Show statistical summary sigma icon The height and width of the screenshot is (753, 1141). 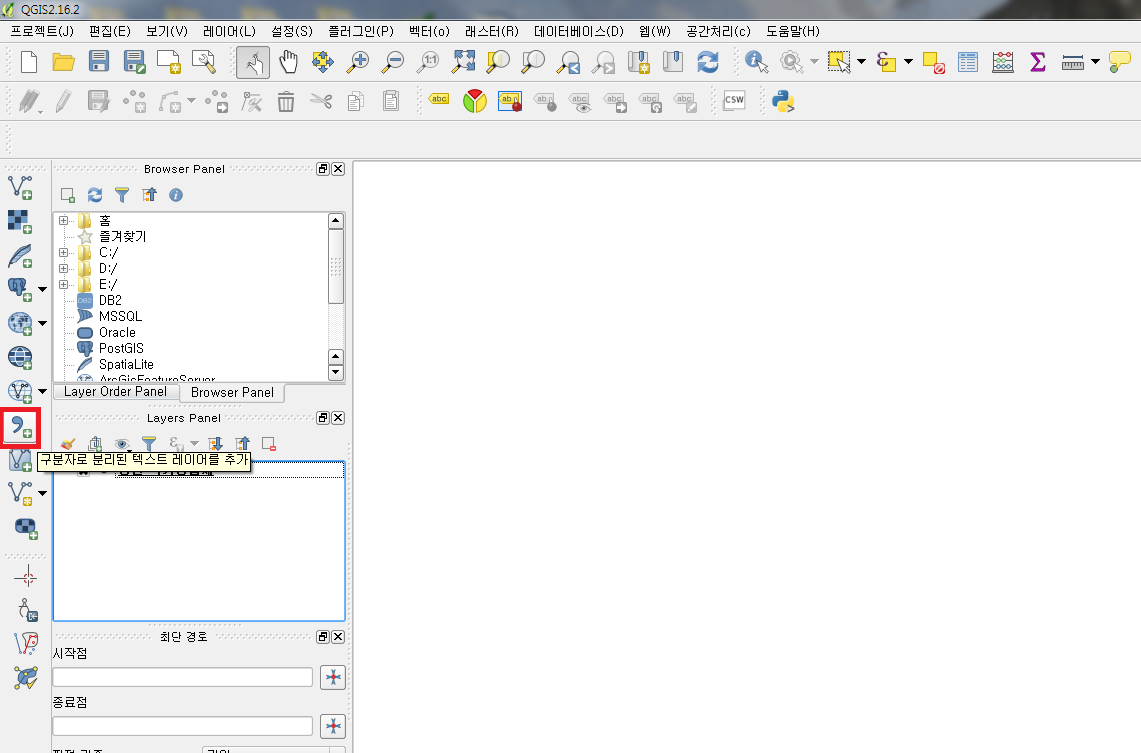(x=1038, y=62)
